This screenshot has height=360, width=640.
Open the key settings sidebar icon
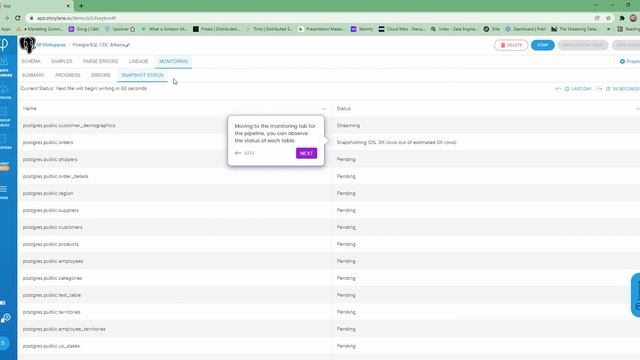point(5,318)
